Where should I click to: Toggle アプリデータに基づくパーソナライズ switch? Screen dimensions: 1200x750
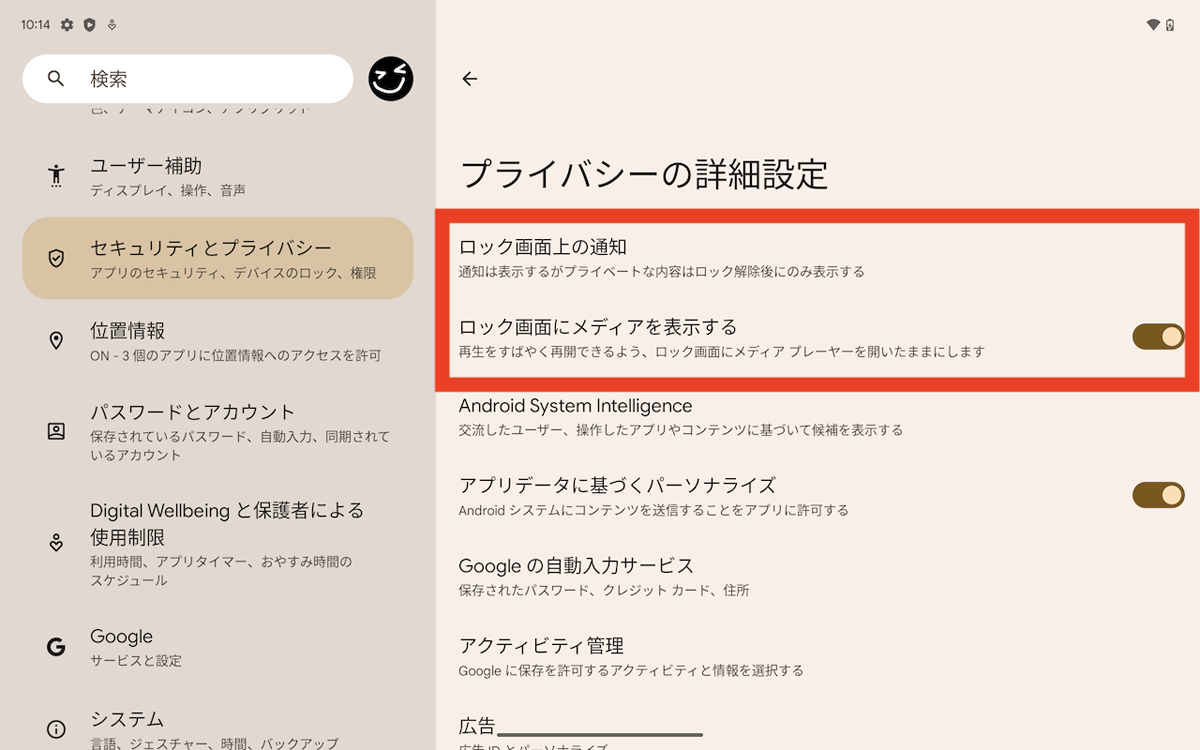click(1157, 495)
